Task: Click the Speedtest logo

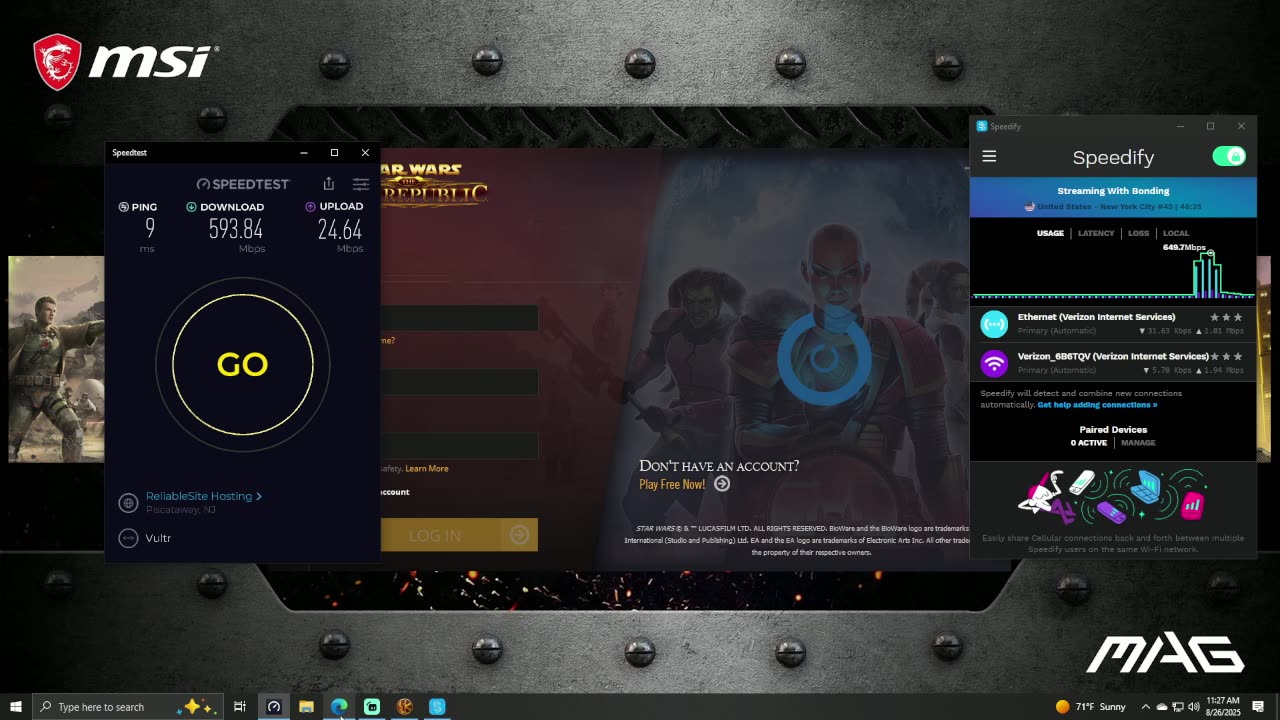Action: [243, 184]
